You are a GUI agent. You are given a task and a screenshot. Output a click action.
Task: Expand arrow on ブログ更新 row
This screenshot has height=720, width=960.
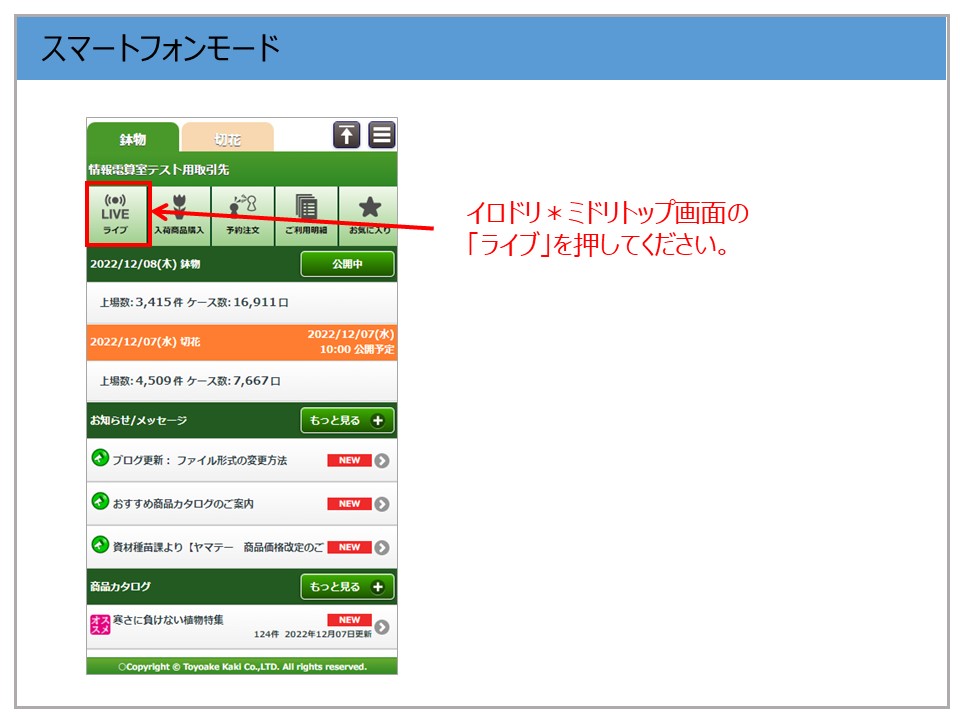382,461
